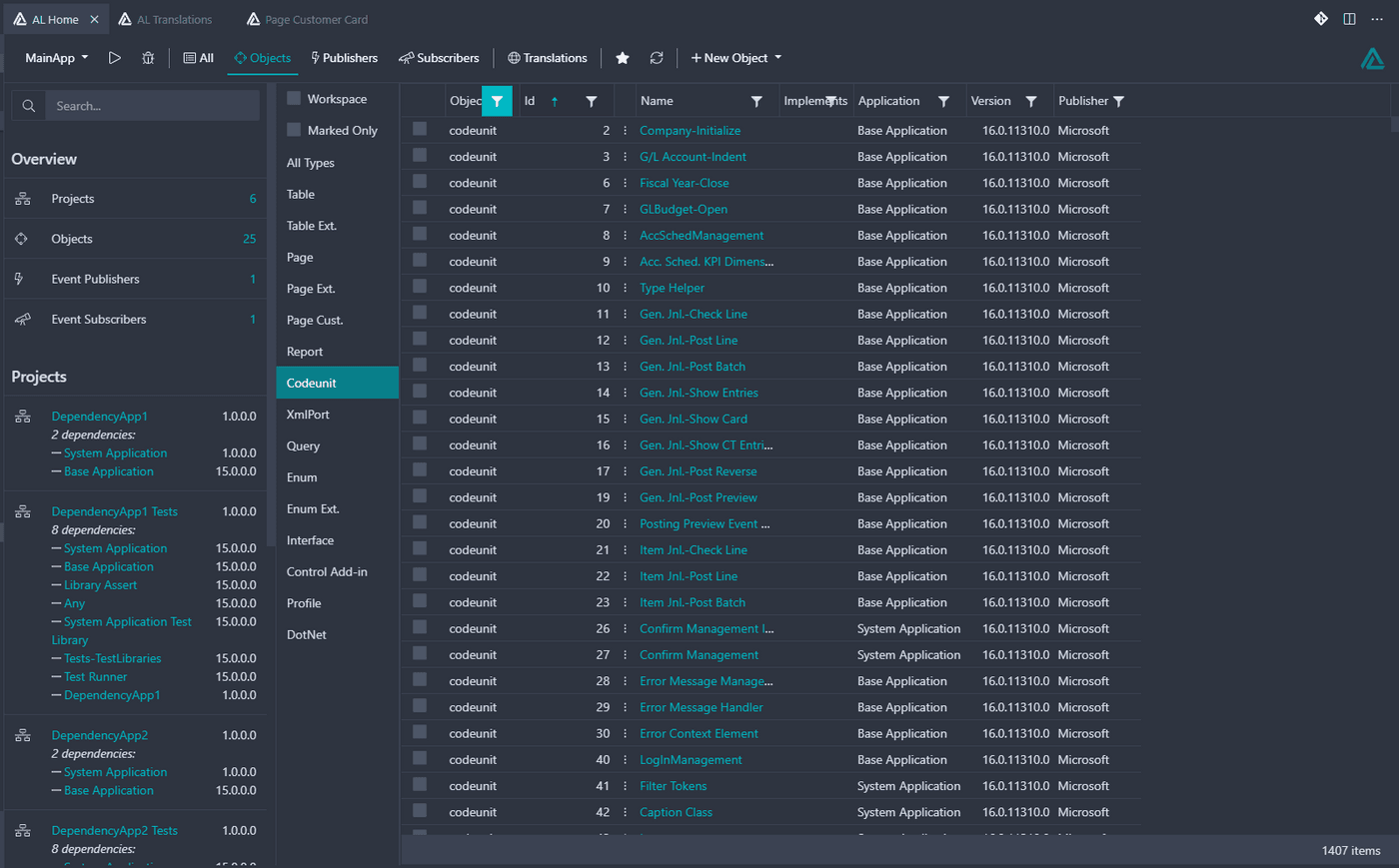Viewport: 1399px width, 868px height.
Task: Expand the New Object dropdown
Action: pyautogui.click(x=736, y=58)
